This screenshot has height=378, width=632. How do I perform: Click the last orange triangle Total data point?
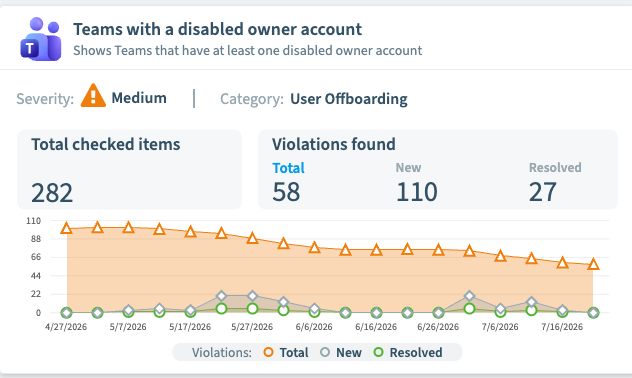tap(593, 264)
